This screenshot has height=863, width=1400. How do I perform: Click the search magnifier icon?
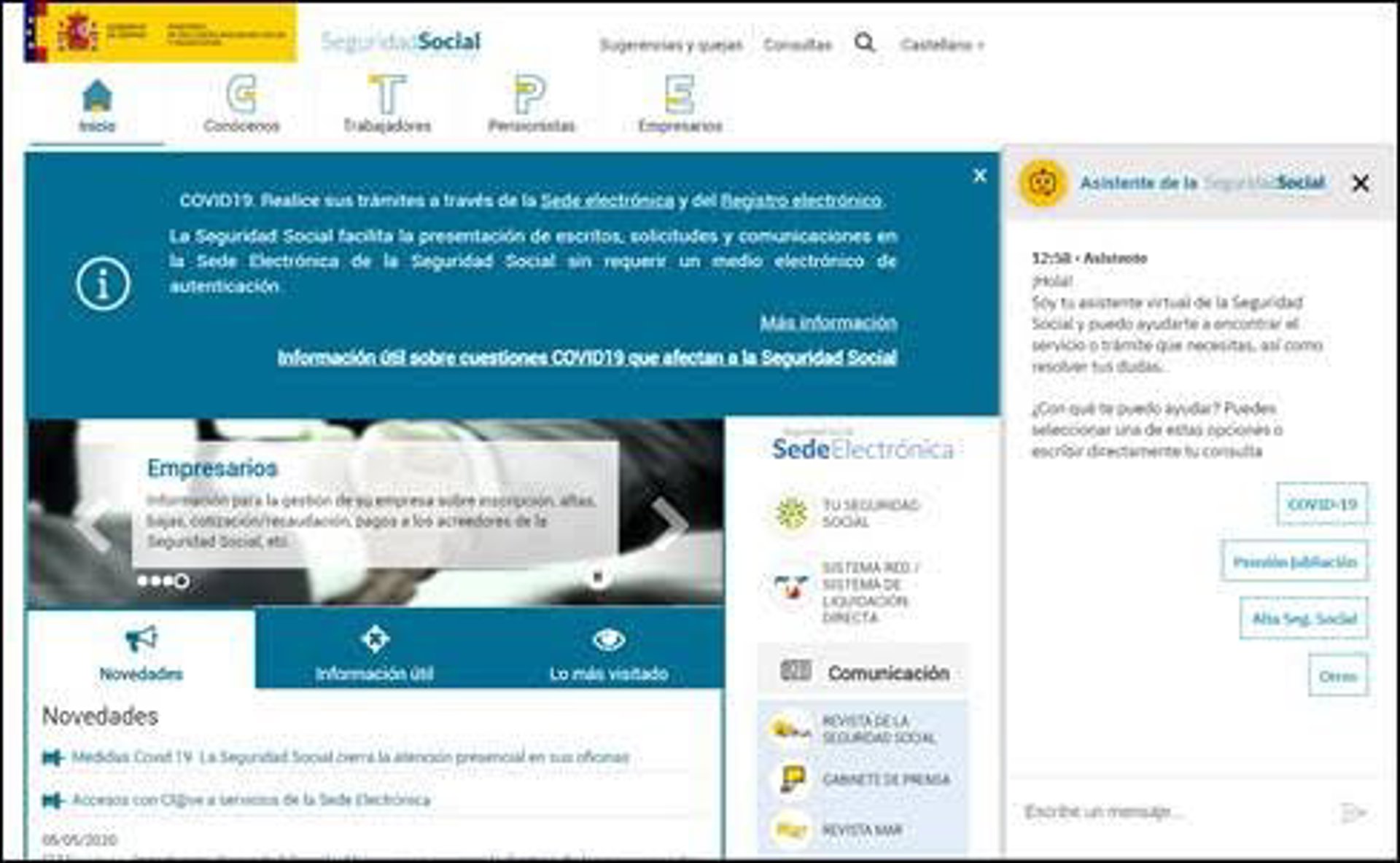[864, 43]
